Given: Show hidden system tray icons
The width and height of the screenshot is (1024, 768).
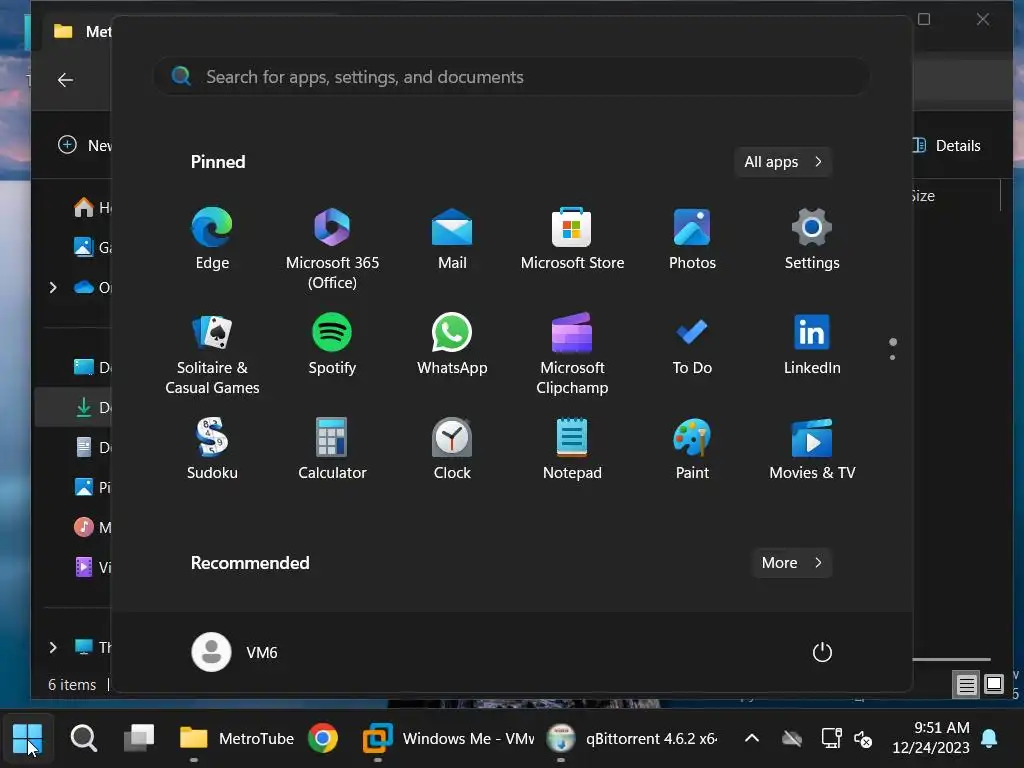Looking at the screenshot, I should 752,739.
